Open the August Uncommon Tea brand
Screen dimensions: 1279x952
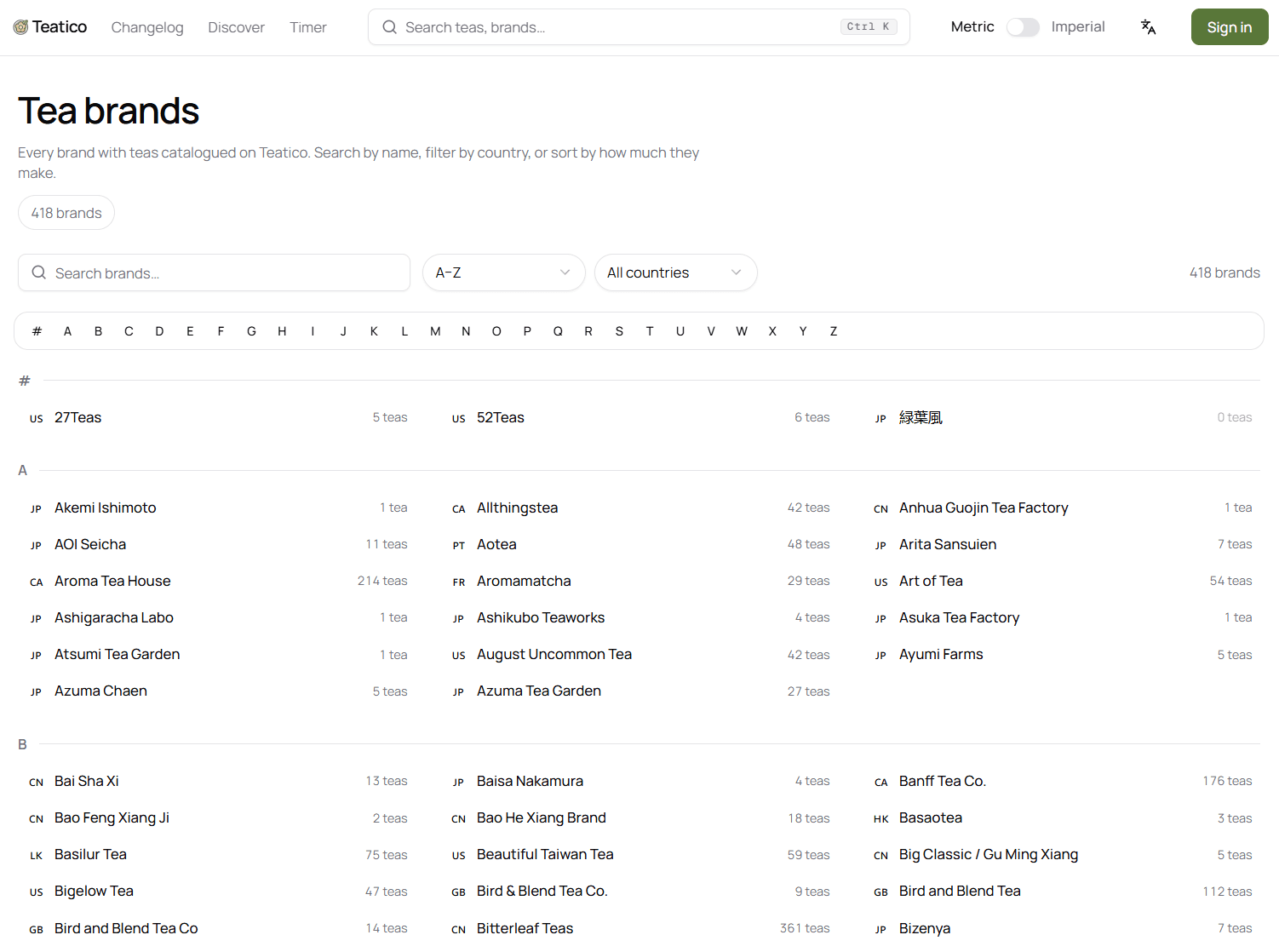point(640,655)
